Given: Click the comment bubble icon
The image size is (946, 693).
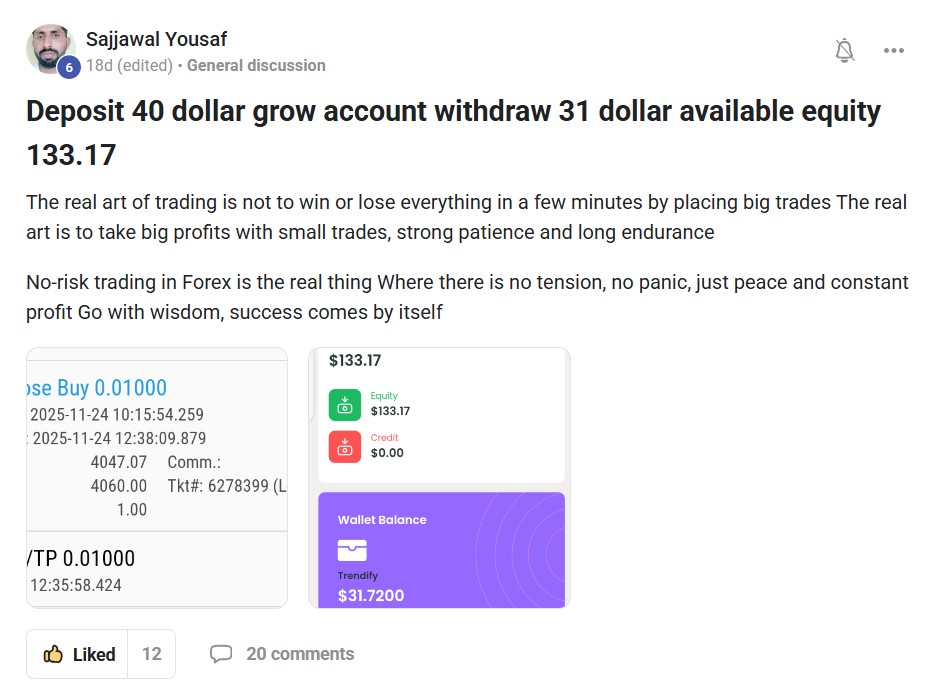Looking at the screenshot, I should pos(221,654).
